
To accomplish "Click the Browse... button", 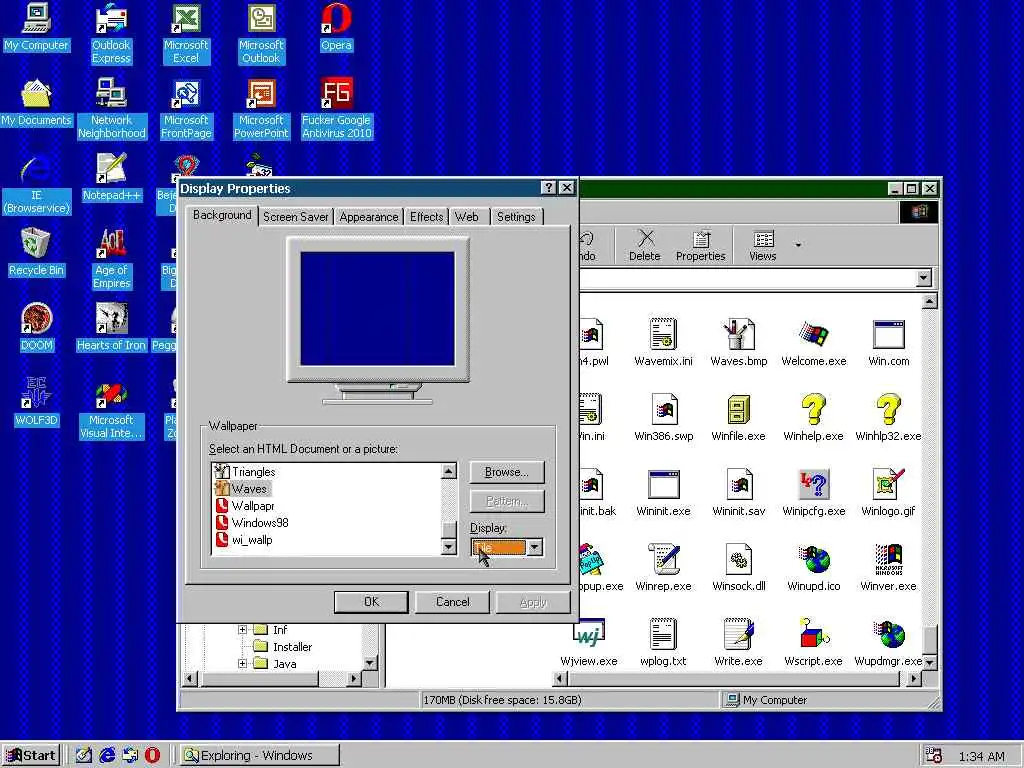I will (x=506, y=472).
